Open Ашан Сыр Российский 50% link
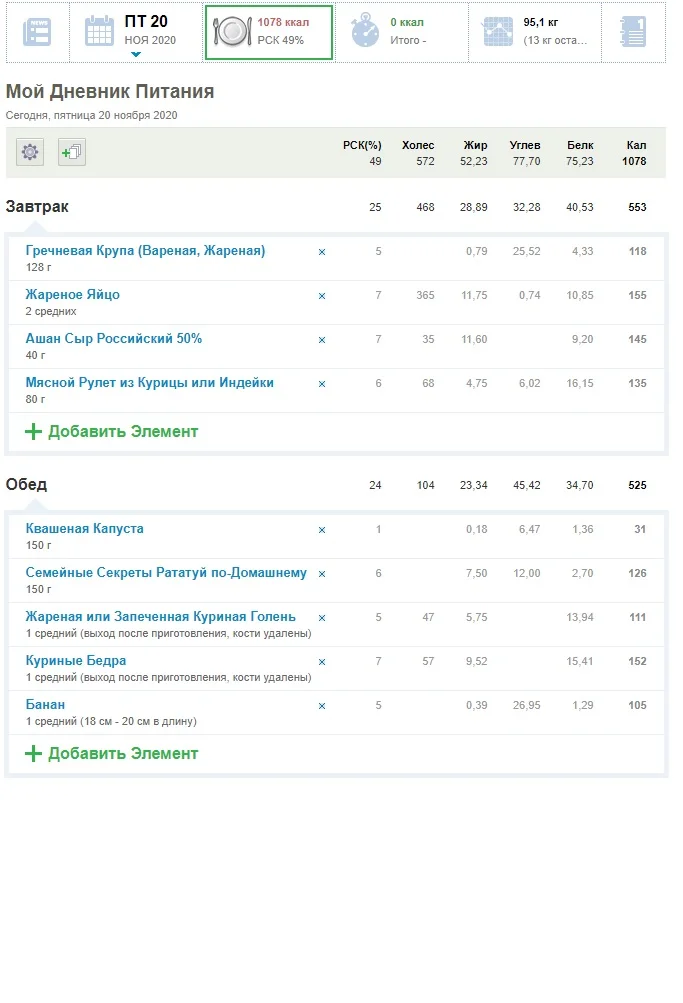The width and height of the screenshot is (683, 1003). pyautogui.click(x=114, y=338)
